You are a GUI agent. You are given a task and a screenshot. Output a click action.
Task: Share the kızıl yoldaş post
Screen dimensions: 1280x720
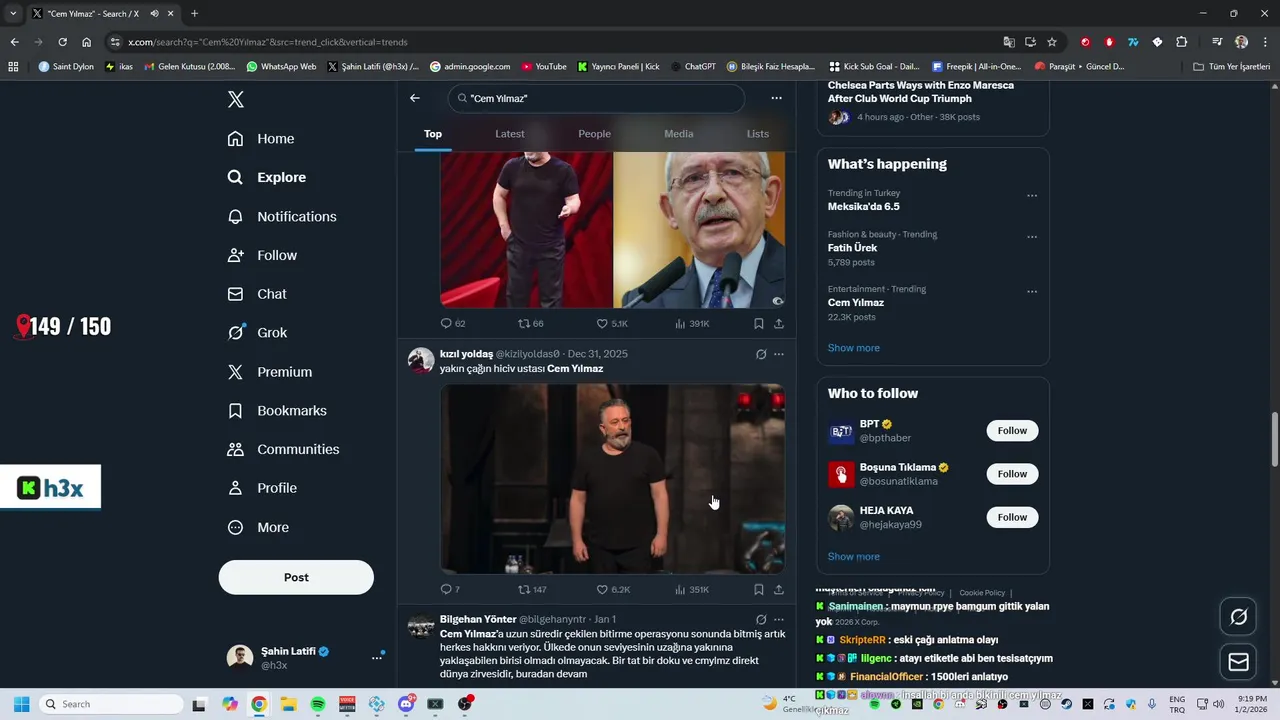click(779, 590)
